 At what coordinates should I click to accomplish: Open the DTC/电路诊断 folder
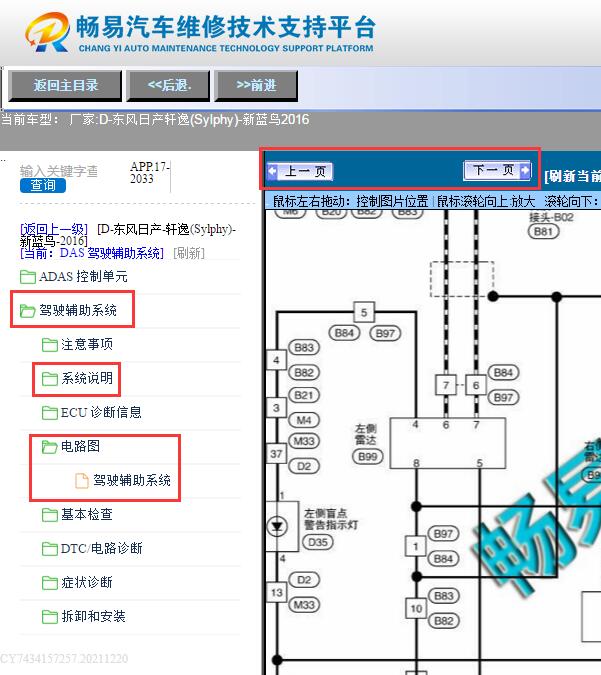pos(102,548)
